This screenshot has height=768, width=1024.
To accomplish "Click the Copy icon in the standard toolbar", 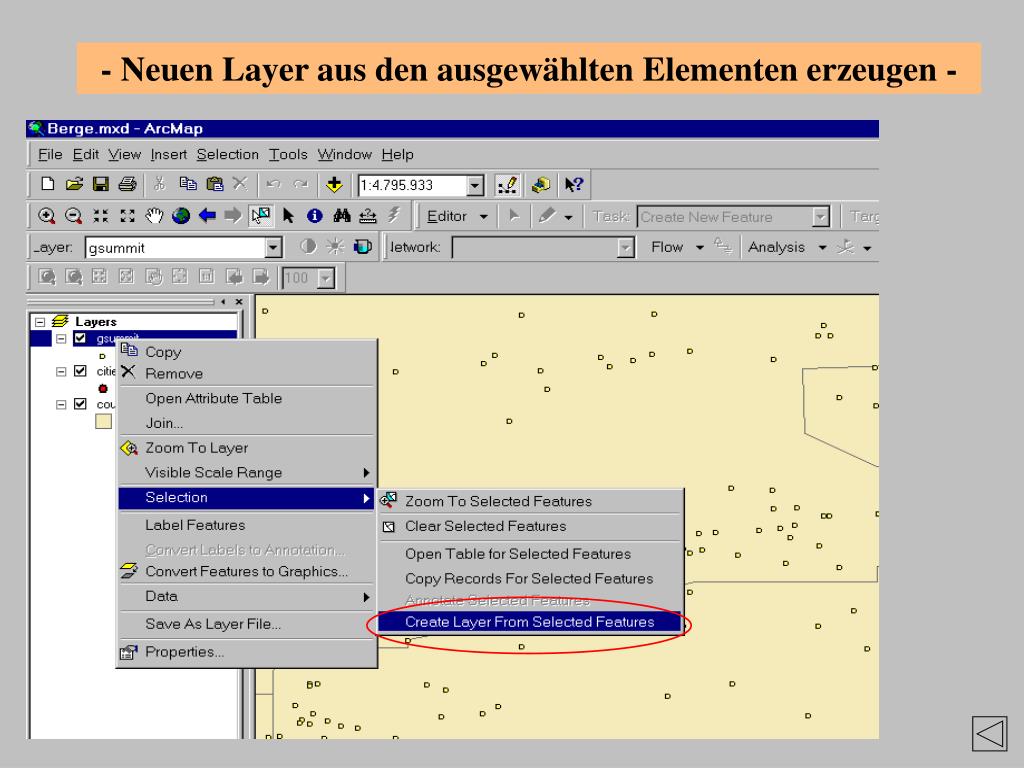I will [x=188, y=184].
